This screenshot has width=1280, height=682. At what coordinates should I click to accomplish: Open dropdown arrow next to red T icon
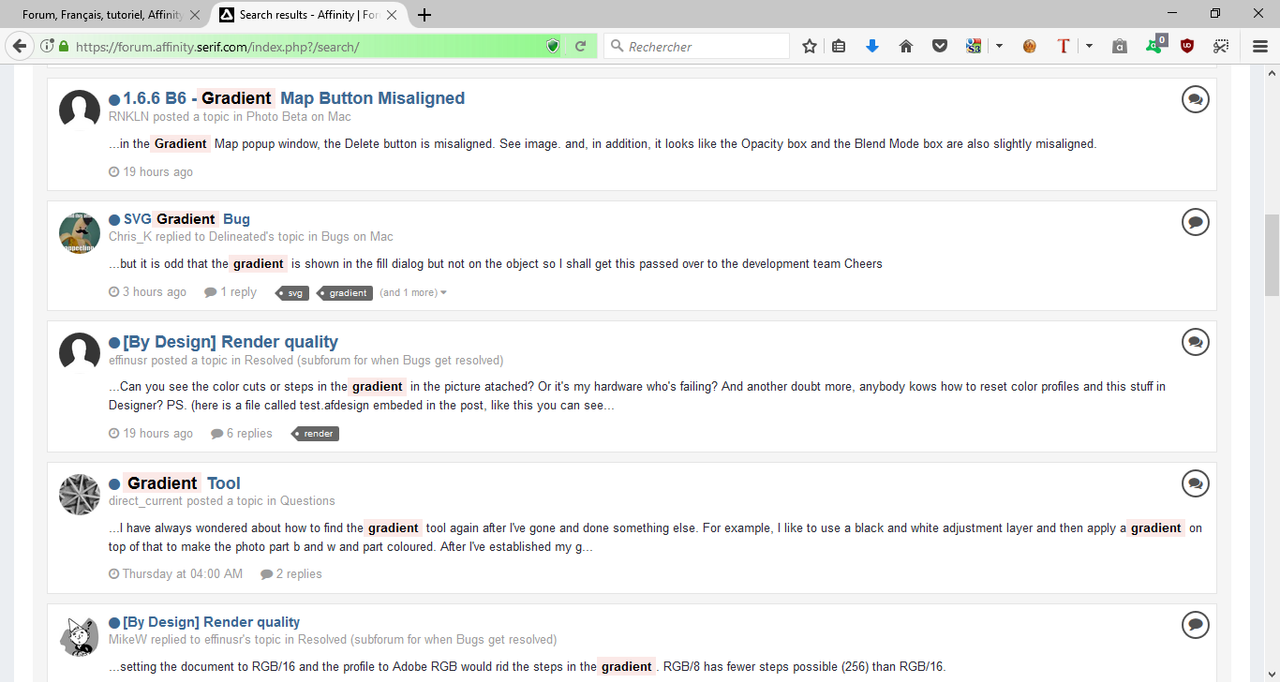coord(1089,46)
